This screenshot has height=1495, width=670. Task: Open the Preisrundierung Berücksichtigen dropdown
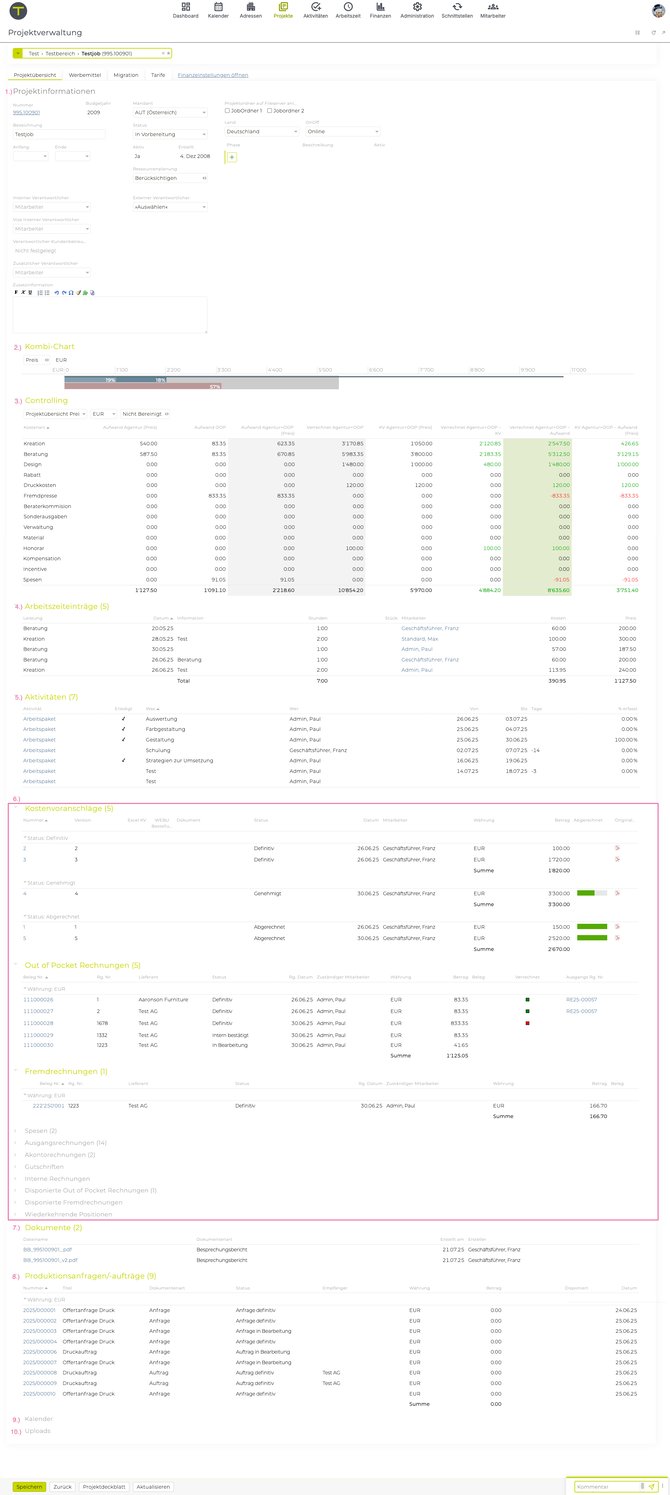coord(170,177)
